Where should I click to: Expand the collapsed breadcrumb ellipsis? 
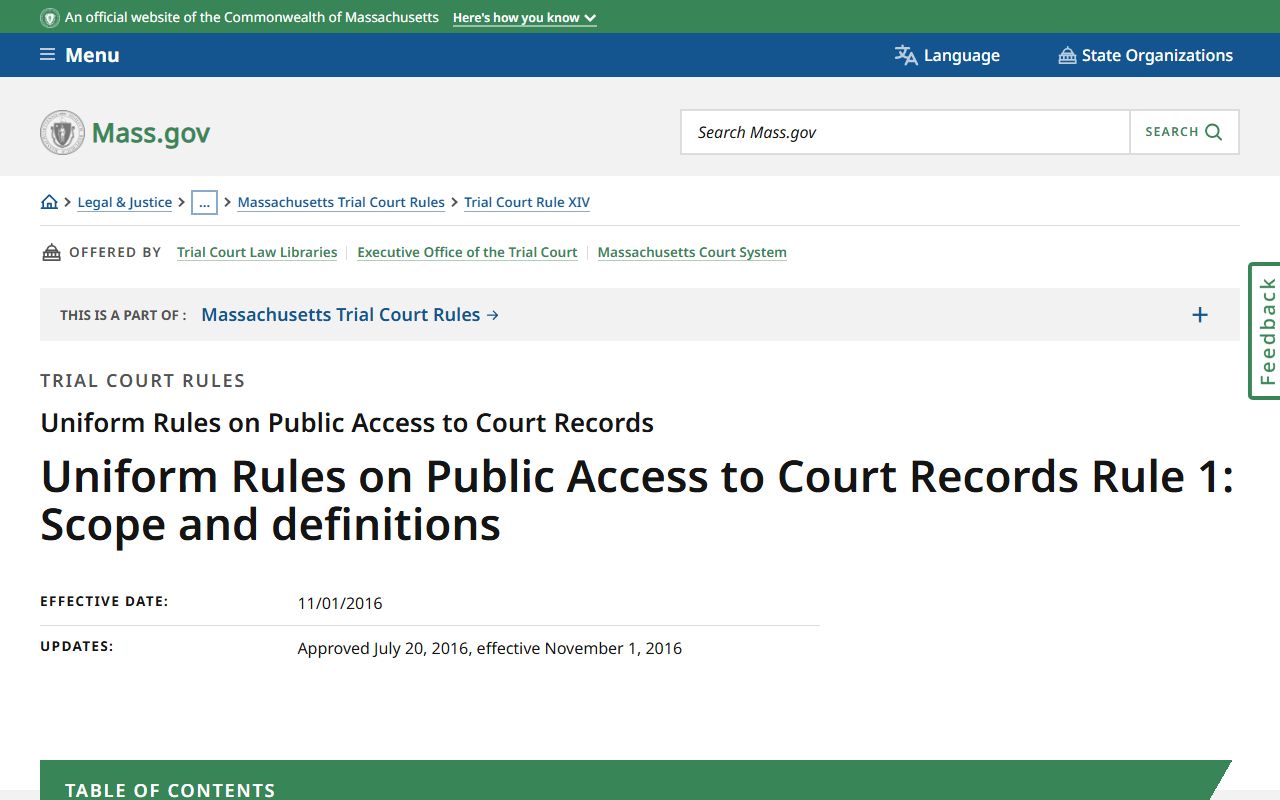tap(204, 202)
